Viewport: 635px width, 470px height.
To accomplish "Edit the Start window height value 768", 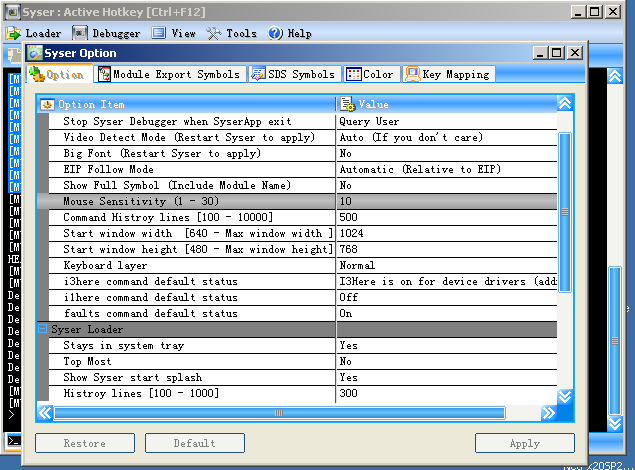I will pos(447,249).
